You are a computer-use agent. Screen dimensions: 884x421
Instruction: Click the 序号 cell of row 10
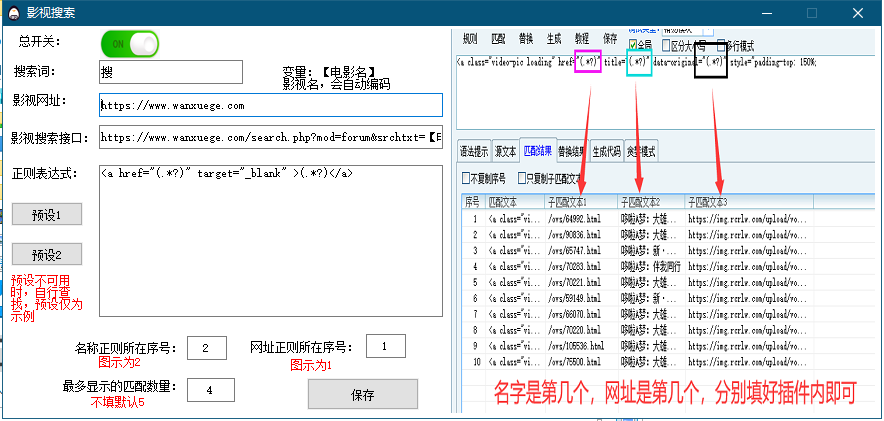[x=477, y=361]
